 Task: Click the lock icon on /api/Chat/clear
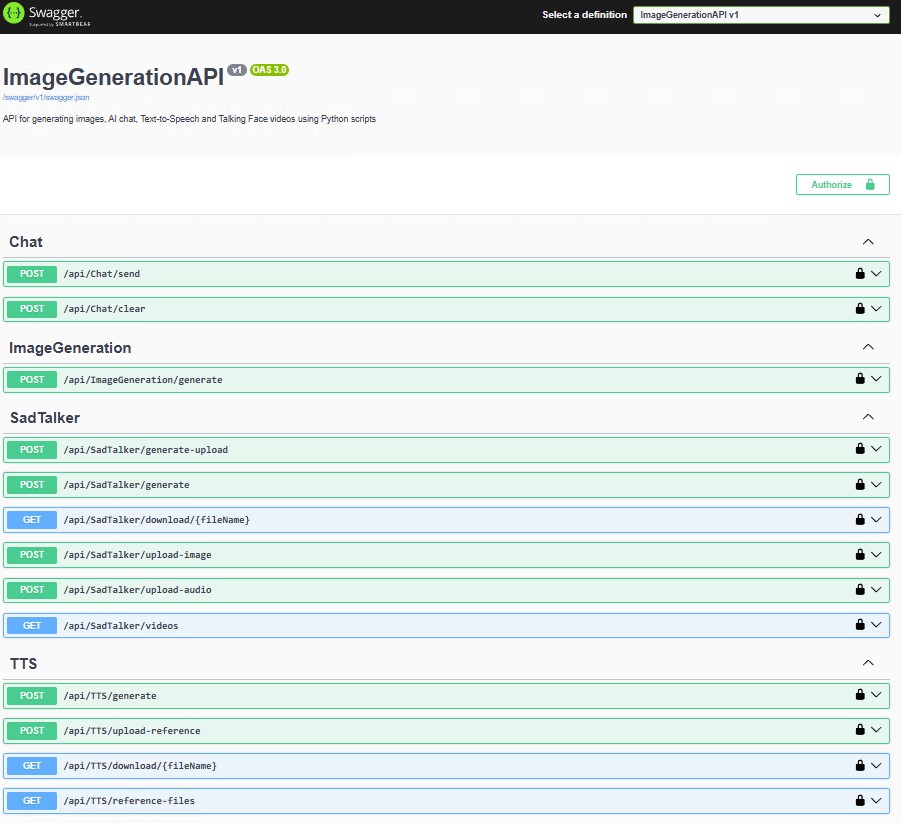859,309
